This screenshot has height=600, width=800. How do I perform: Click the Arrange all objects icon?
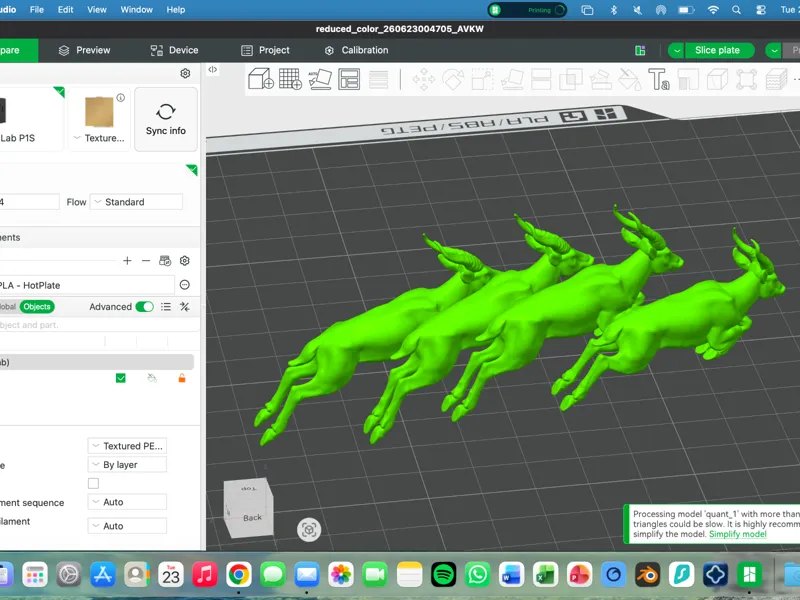pyautogui.click(x=349, y=79)
